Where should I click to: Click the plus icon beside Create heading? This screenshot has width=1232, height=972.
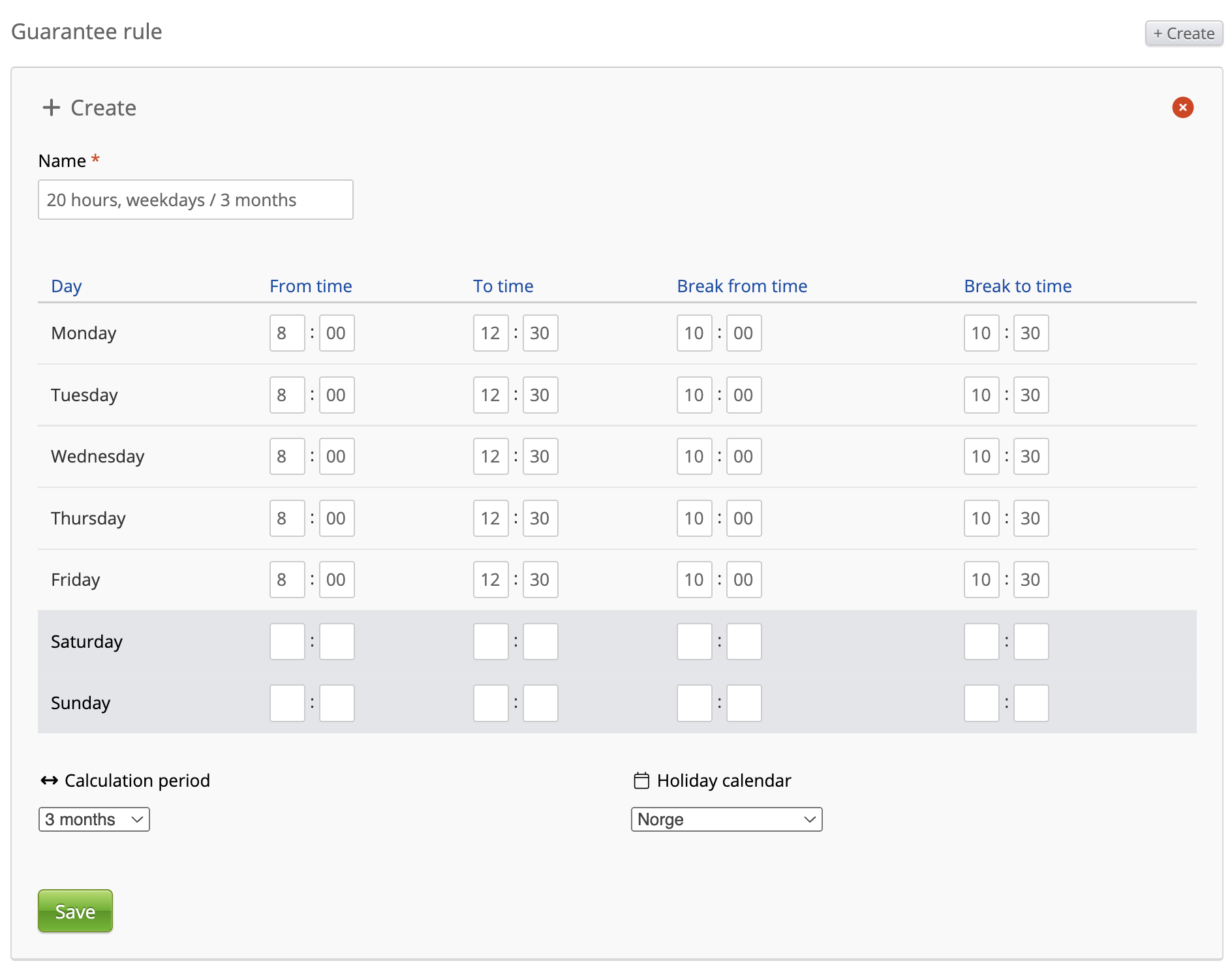[x=52, y=108]
